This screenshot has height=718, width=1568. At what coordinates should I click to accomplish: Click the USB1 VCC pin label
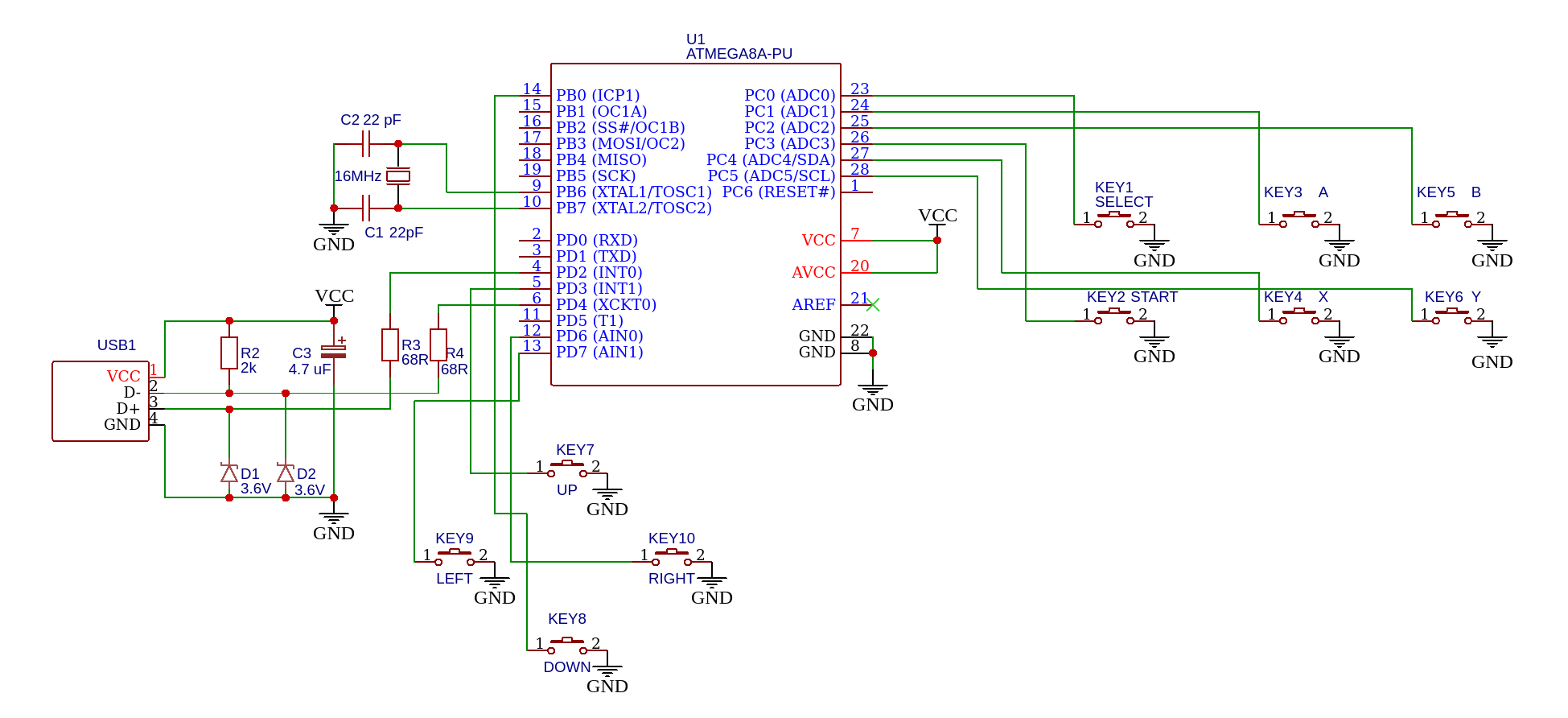(x=124, y=377)
